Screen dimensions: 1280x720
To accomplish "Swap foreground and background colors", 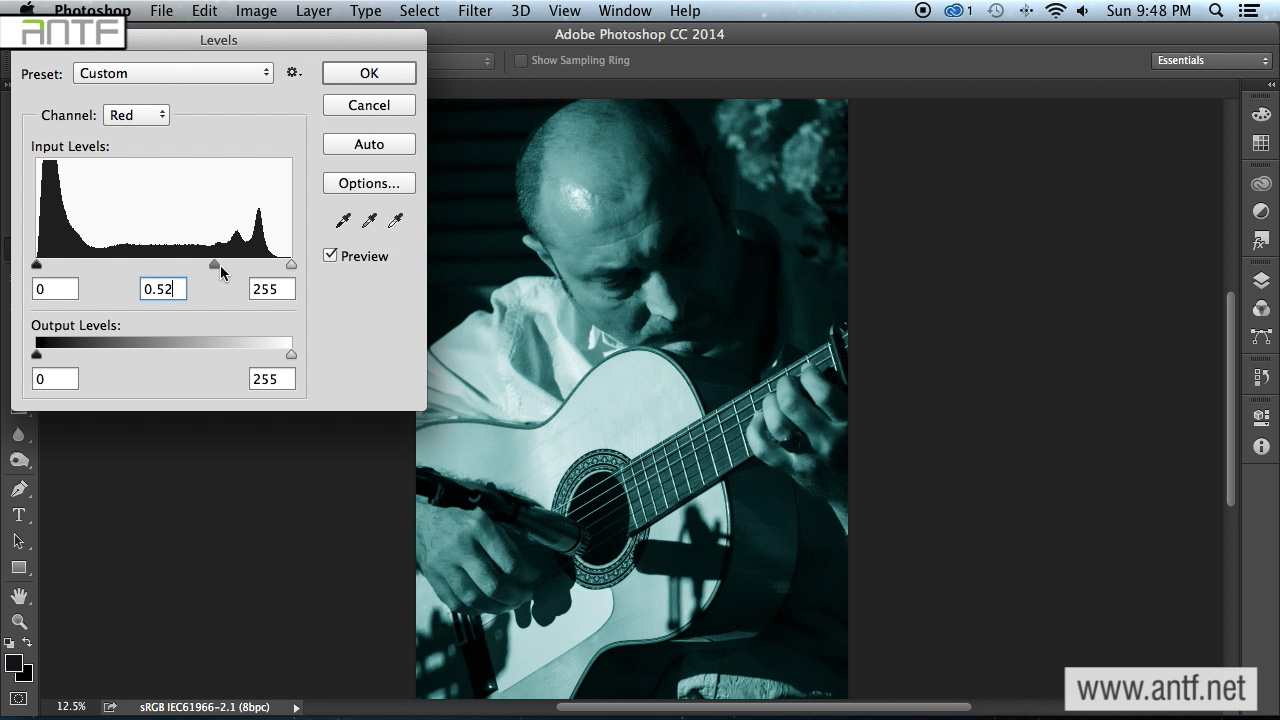I will (x=27, y=643).
